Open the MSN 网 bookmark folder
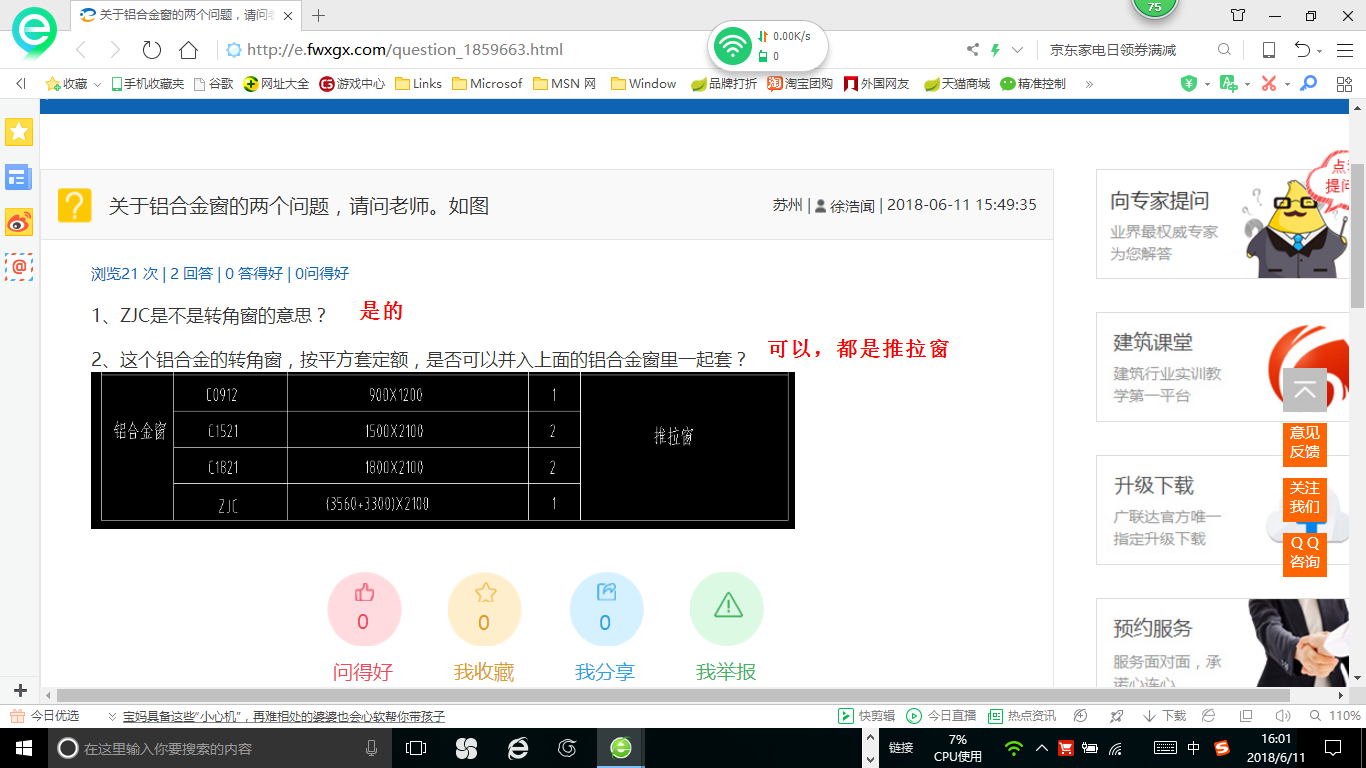The width and height of the screenshot is (1366, 768). [x=565, y=84]
